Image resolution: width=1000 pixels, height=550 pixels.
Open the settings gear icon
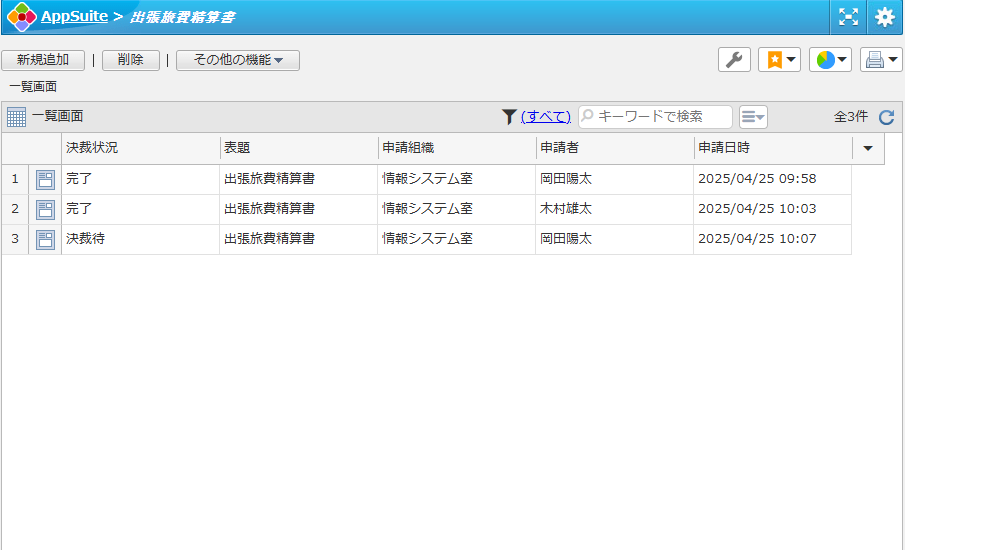(x=884, y=17)
